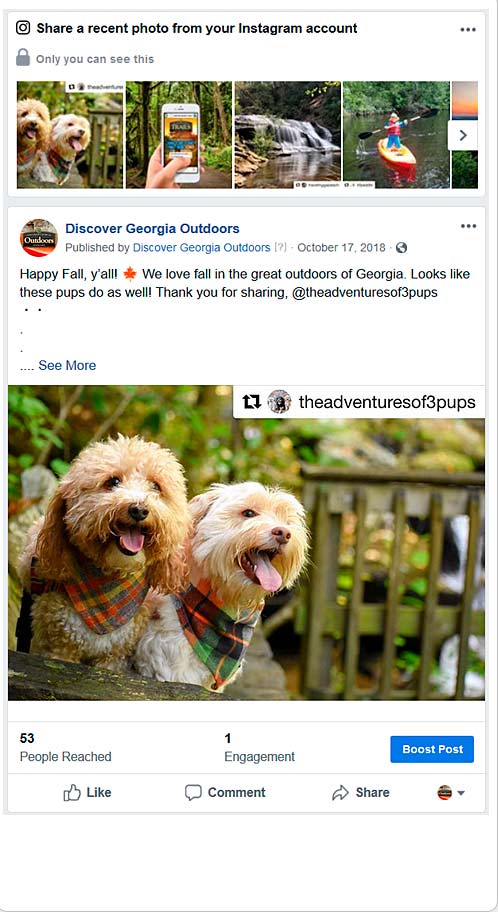This screenshot has height=912, width=498.
Task: Open the October 17, 2018 timestamp
Action: tap(341, 247)
